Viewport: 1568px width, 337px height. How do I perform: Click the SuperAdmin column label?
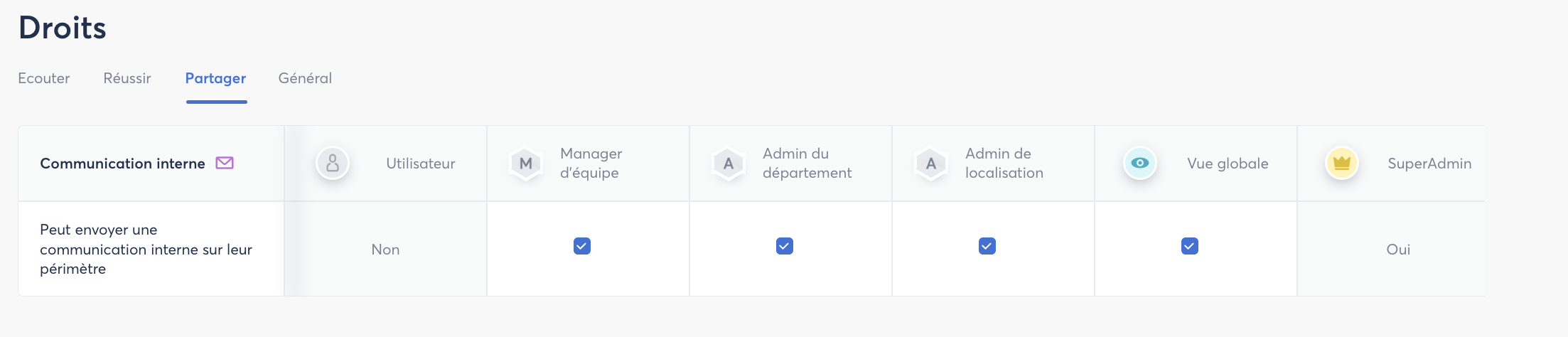pos(1429,164)
